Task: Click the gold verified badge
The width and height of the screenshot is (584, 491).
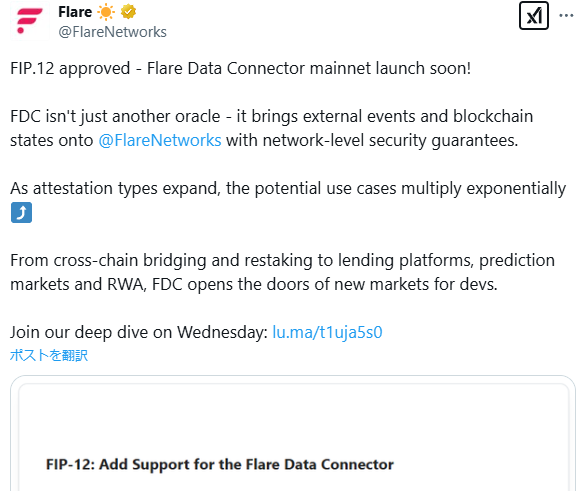Action: pos(128,12)
